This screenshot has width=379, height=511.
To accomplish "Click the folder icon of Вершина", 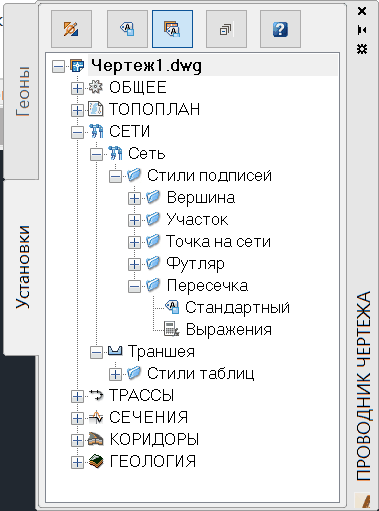I will (x=153, y=197).
